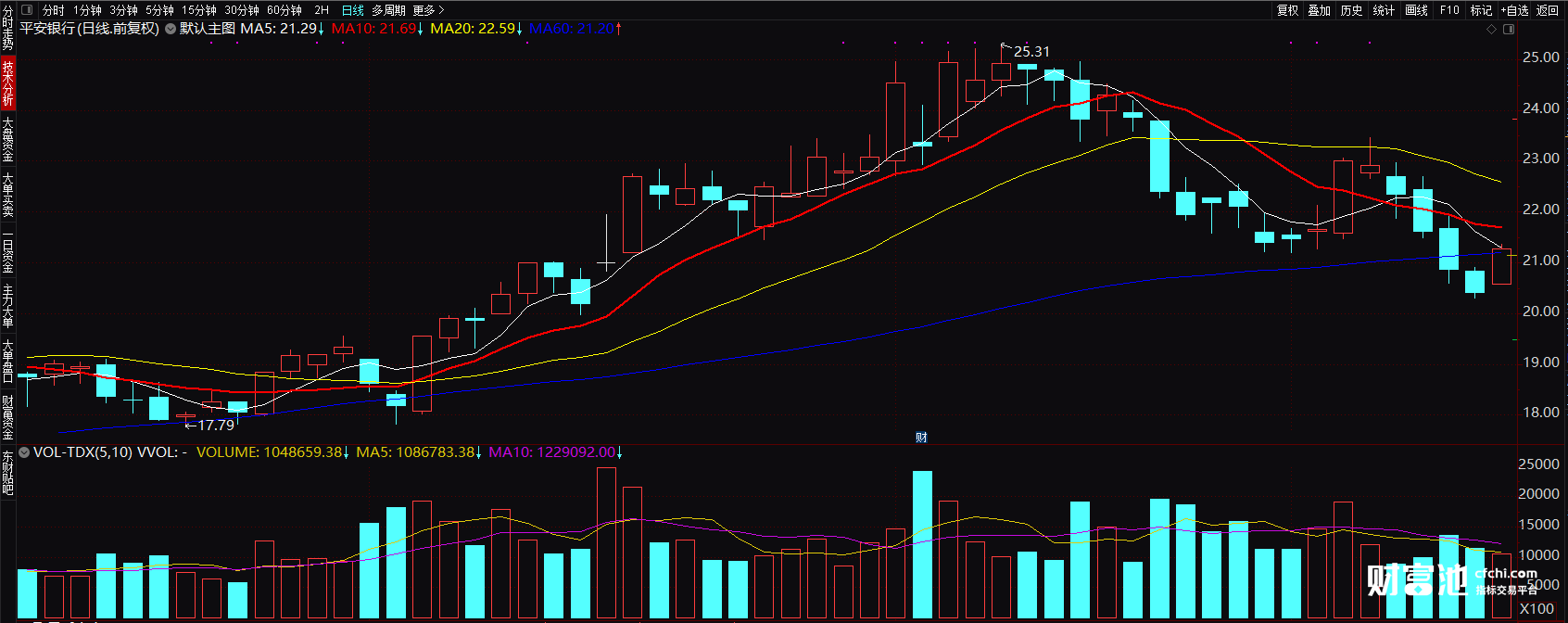The height and width of the screenshot is (623, 1568).
Task: Open the VOL-TDX indicator dropdown
Action: pyautogui.click(x=24, y=452)
